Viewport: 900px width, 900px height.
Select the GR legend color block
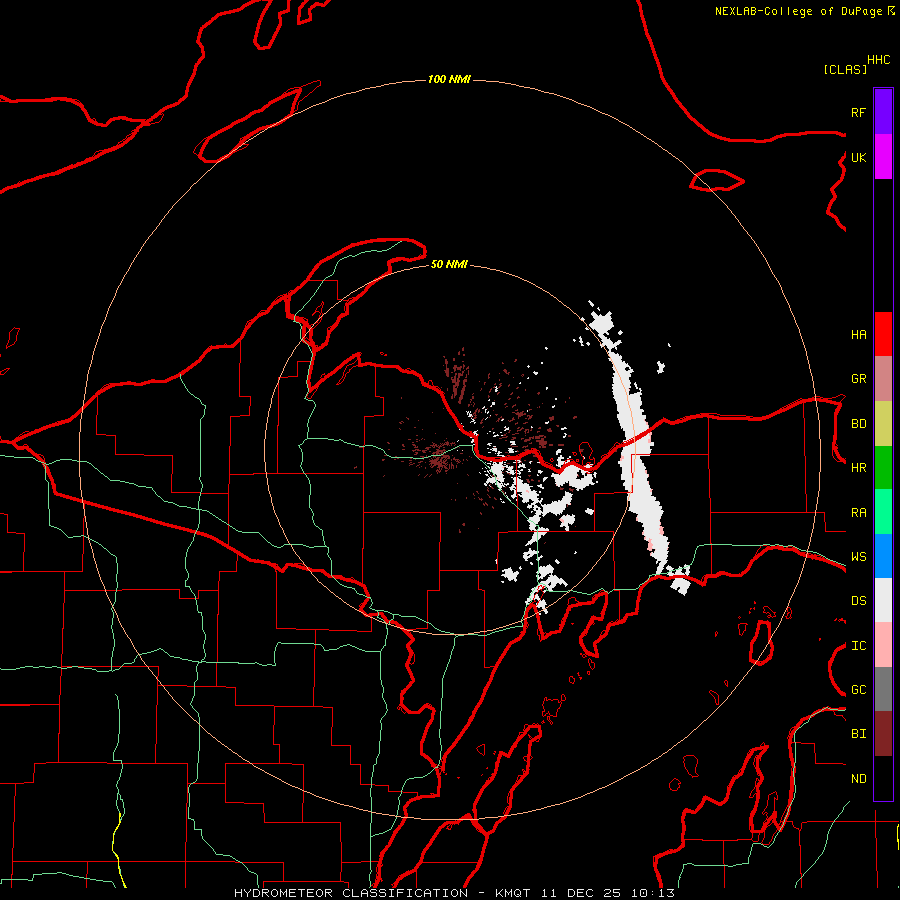click(x=883, y=379)
